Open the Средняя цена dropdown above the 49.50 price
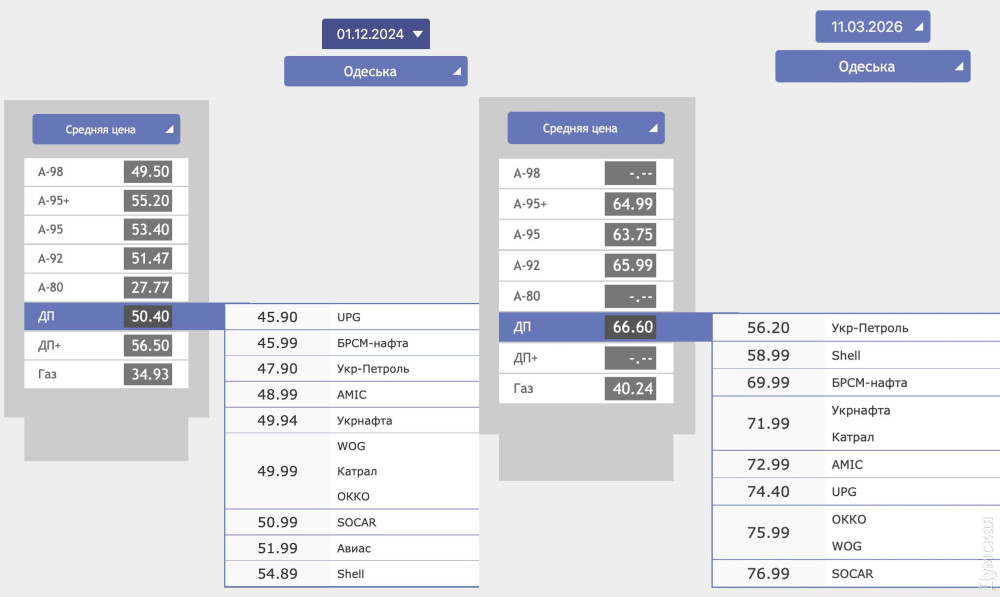Screen dimensions: 1000x597 click(106, 129)
